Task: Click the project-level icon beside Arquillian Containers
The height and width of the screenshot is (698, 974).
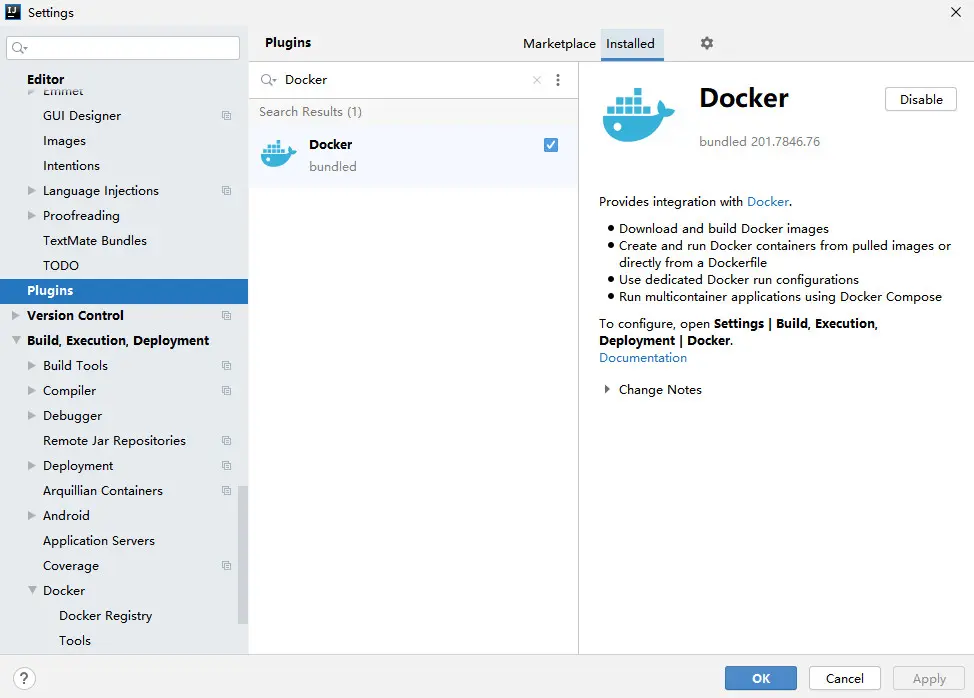Action: coord(226,491)
